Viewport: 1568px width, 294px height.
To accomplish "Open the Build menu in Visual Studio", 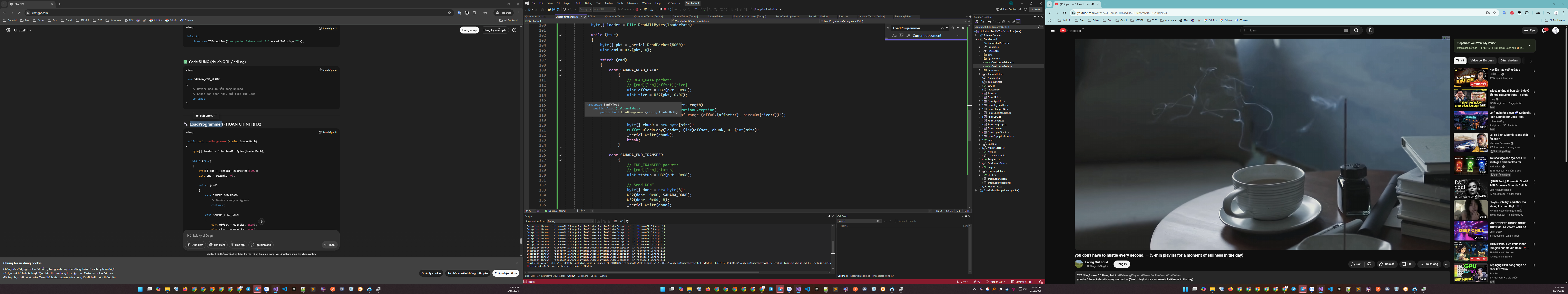I will [x=578, y=3].
